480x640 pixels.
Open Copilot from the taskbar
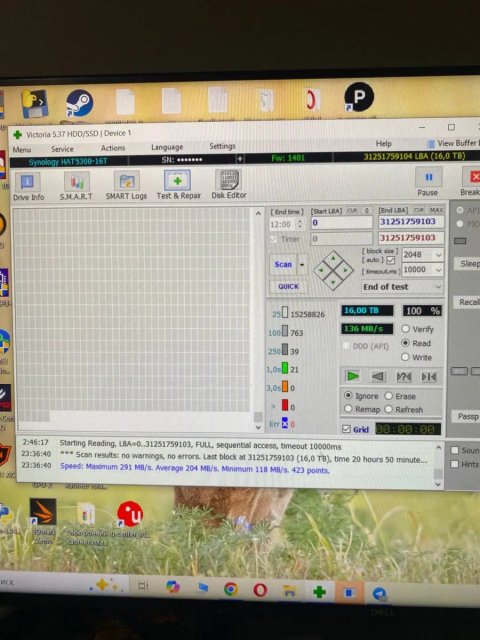click(x=173, y=587)
